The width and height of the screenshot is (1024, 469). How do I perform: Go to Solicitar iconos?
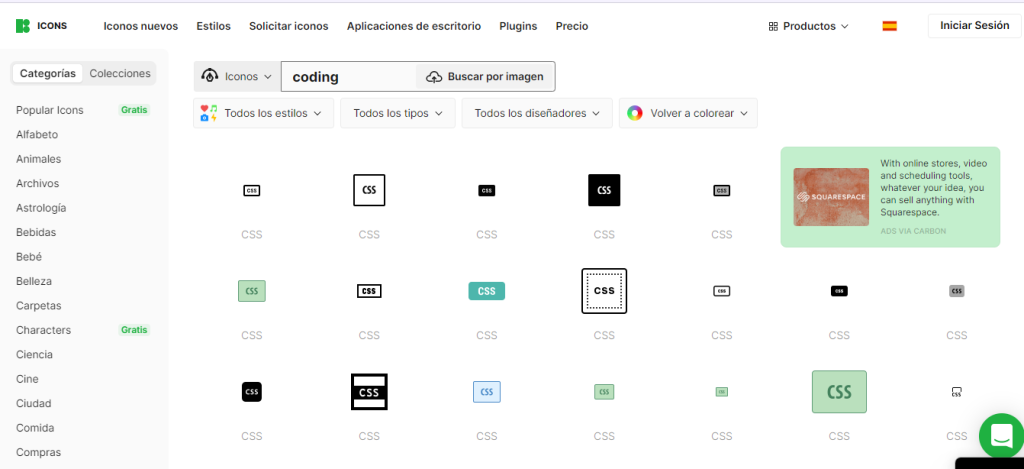click(x=289, y=26)
